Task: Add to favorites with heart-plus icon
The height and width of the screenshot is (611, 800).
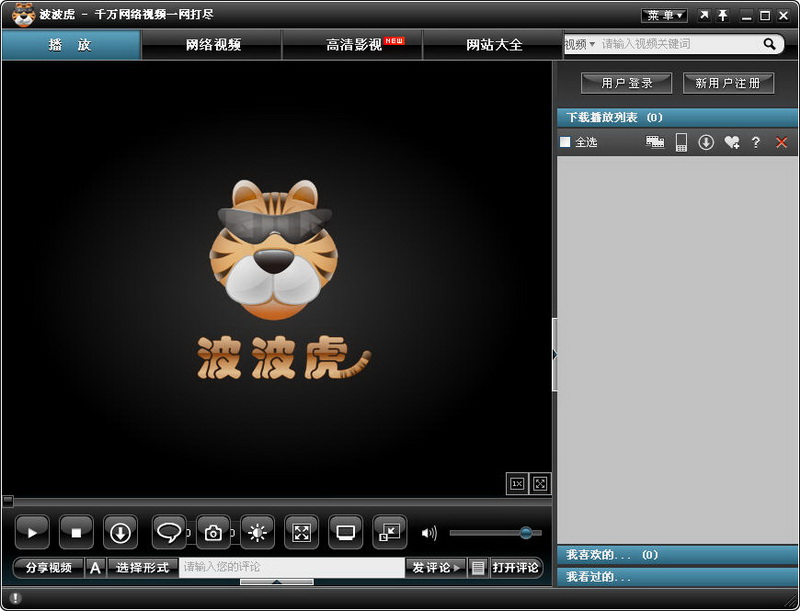Action: click(x=731, y=143)
